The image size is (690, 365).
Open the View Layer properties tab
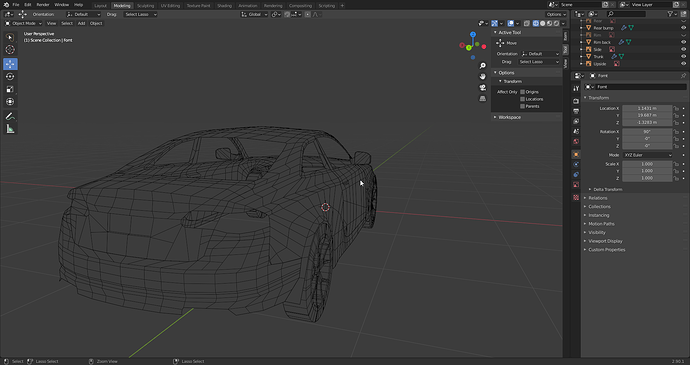coord(576,122)
